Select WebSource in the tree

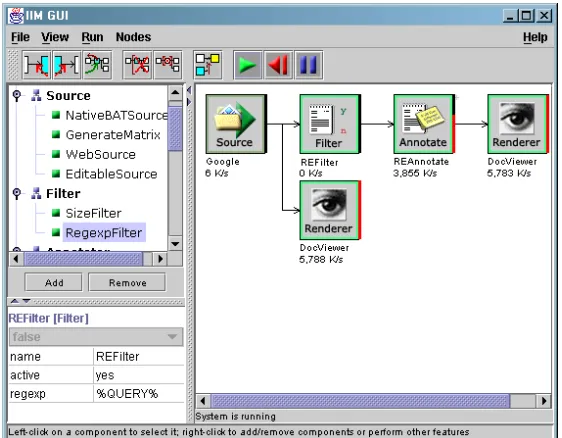[101, 154]
